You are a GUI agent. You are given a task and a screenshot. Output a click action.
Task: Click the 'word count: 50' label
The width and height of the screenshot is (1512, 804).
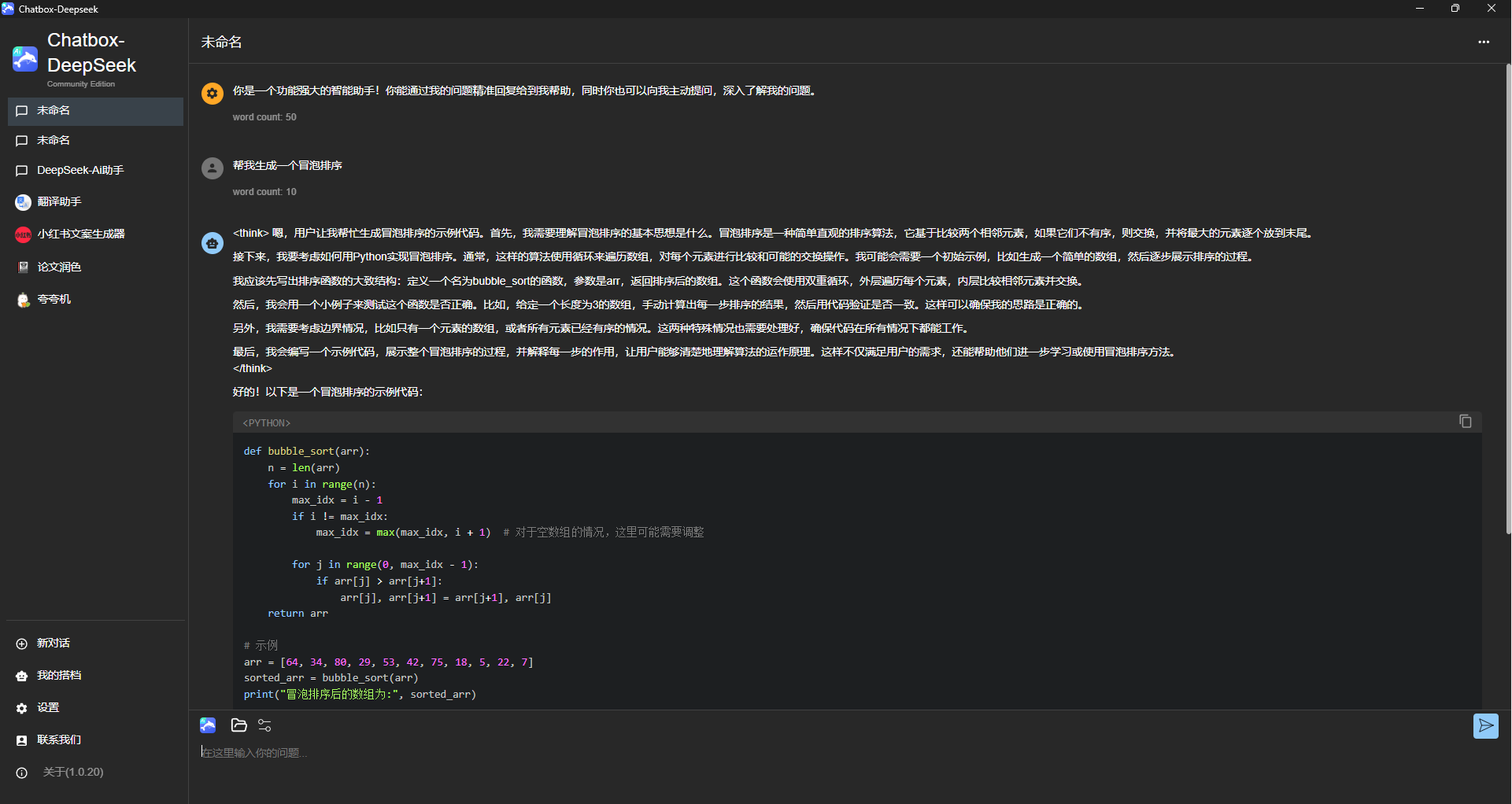point(264,117)
